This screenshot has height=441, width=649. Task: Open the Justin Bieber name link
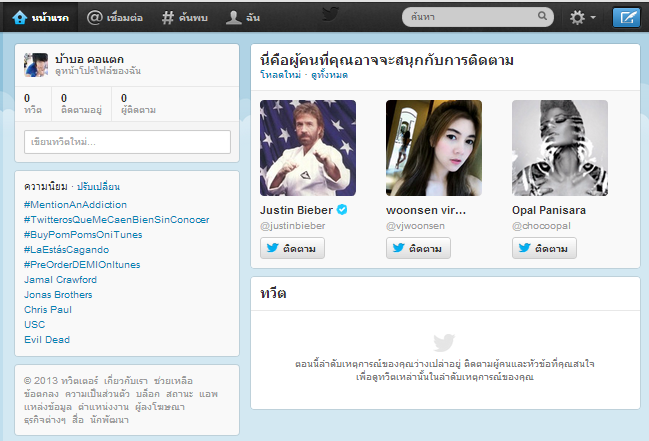click(296, 210)
